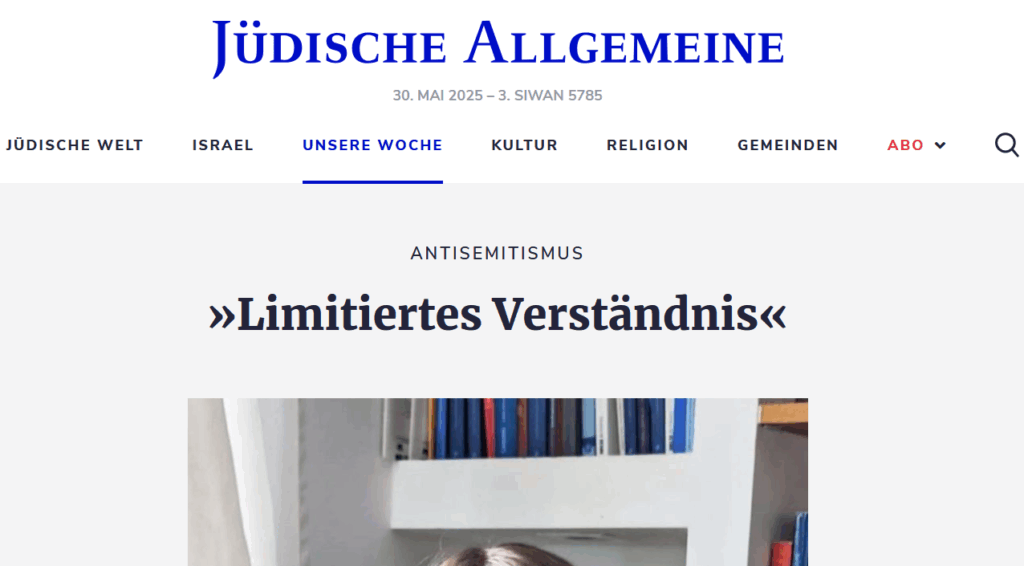Open the Religion navigation item
The height and width of the screenshot is (566, 1024).
(647, 145)
